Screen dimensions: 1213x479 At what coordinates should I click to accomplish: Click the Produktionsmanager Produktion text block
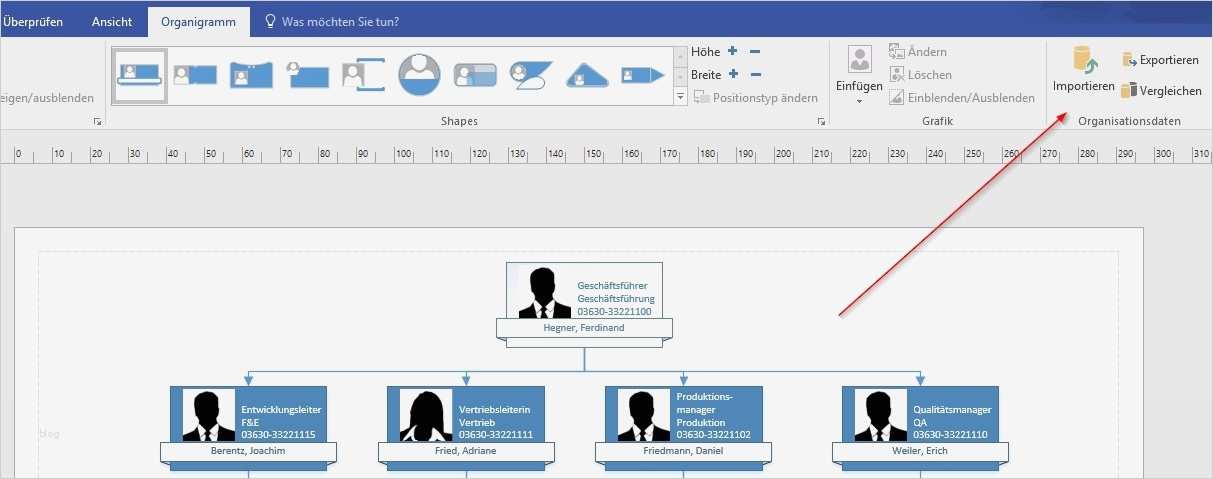point(711,415)
